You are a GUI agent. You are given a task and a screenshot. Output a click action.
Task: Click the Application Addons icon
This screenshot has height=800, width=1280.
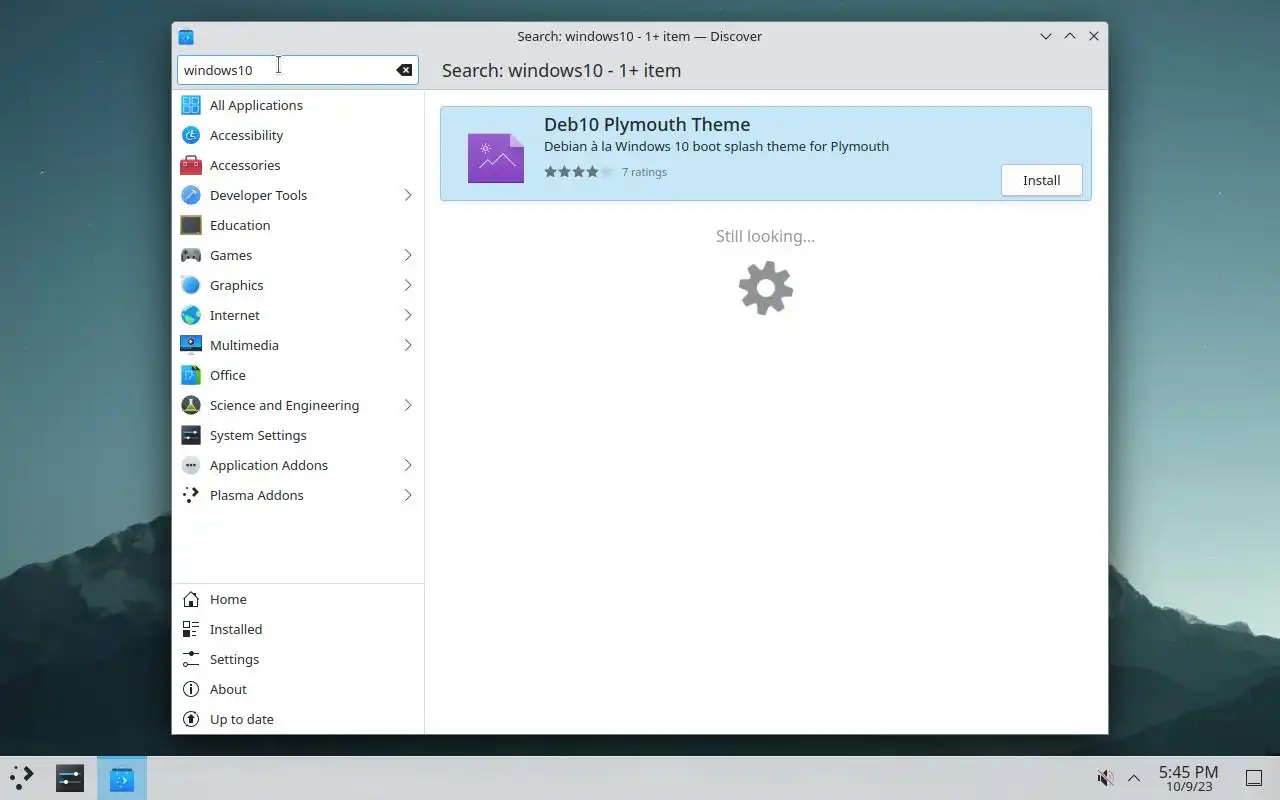click(191, 465)
